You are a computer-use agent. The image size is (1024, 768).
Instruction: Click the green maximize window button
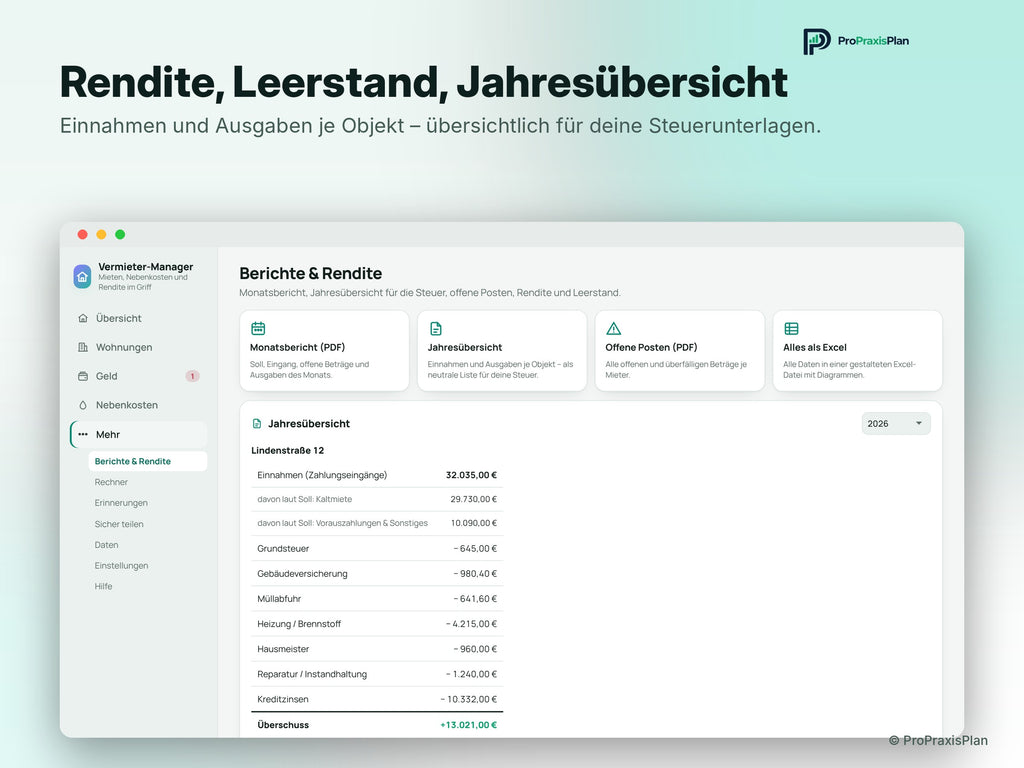[120, 234]
